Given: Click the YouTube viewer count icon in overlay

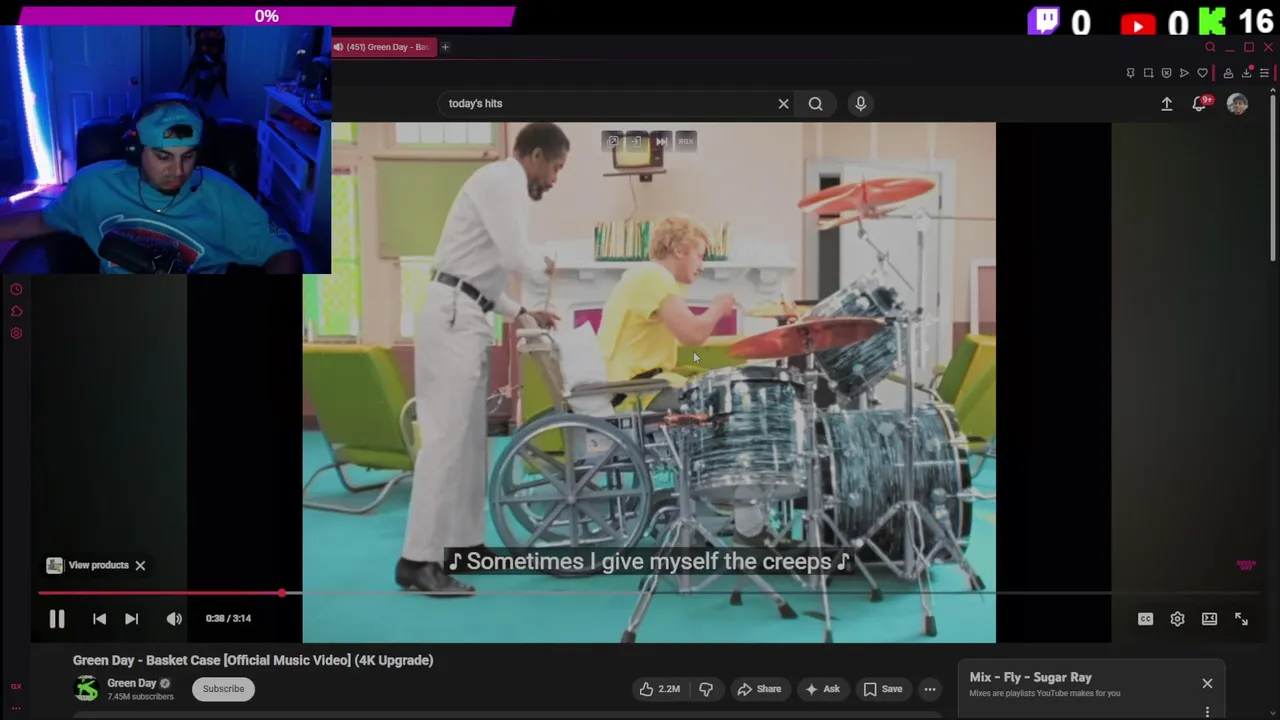Looking at the screenshot, I should [1137, 23].
